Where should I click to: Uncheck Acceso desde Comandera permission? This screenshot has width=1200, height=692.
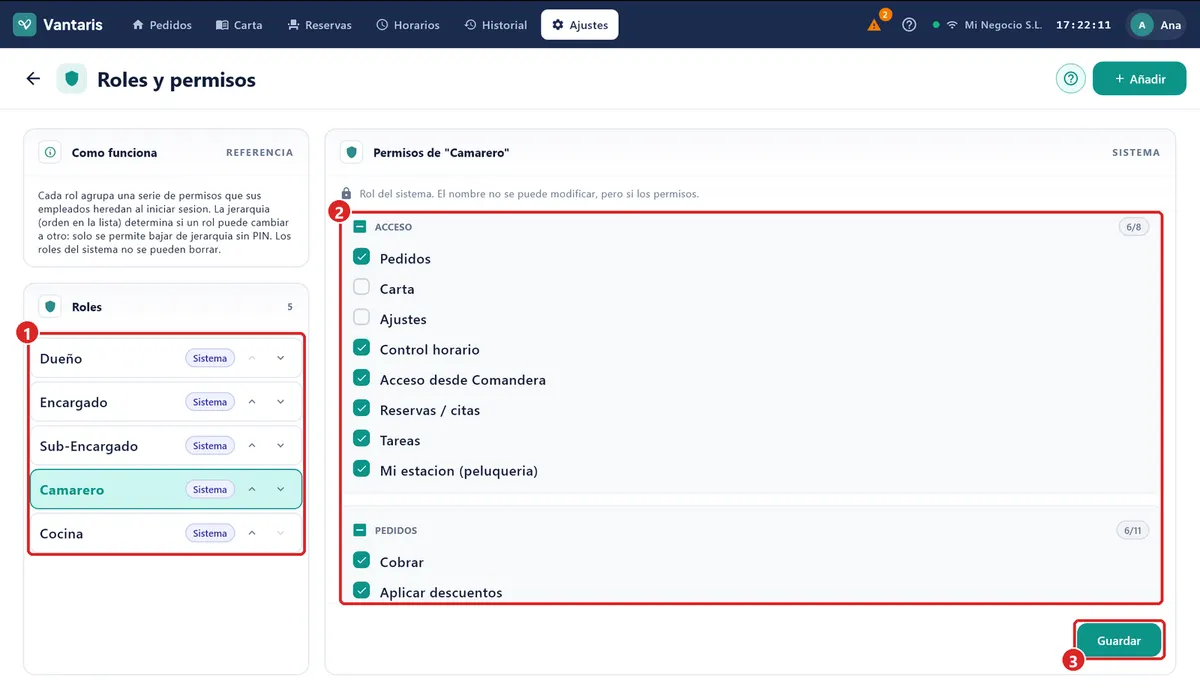pyautogui.click(x=362, y=378)
